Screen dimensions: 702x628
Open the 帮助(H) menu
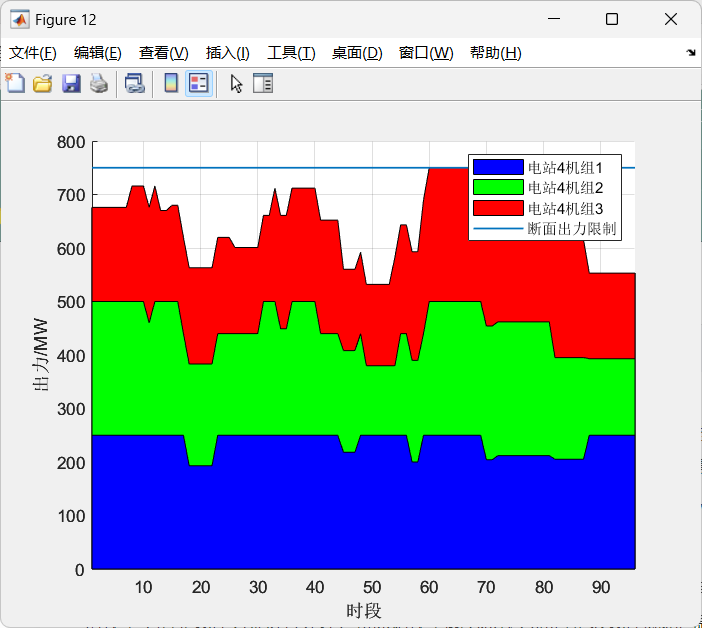[495, 53]
